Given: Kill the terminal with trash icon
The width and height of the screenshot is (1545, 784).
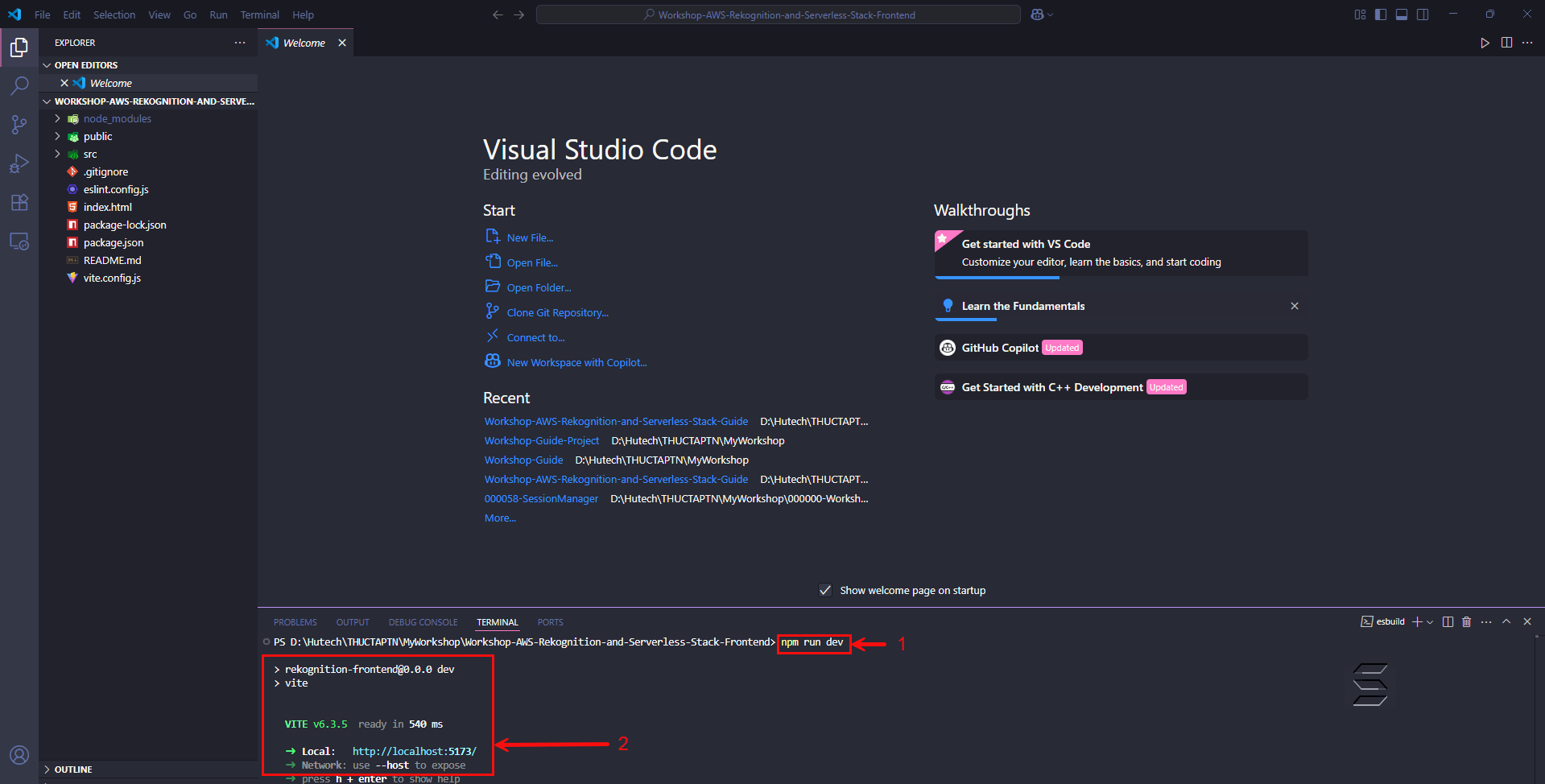Looking at the screenshot, I should click(x=1466, y=621).
